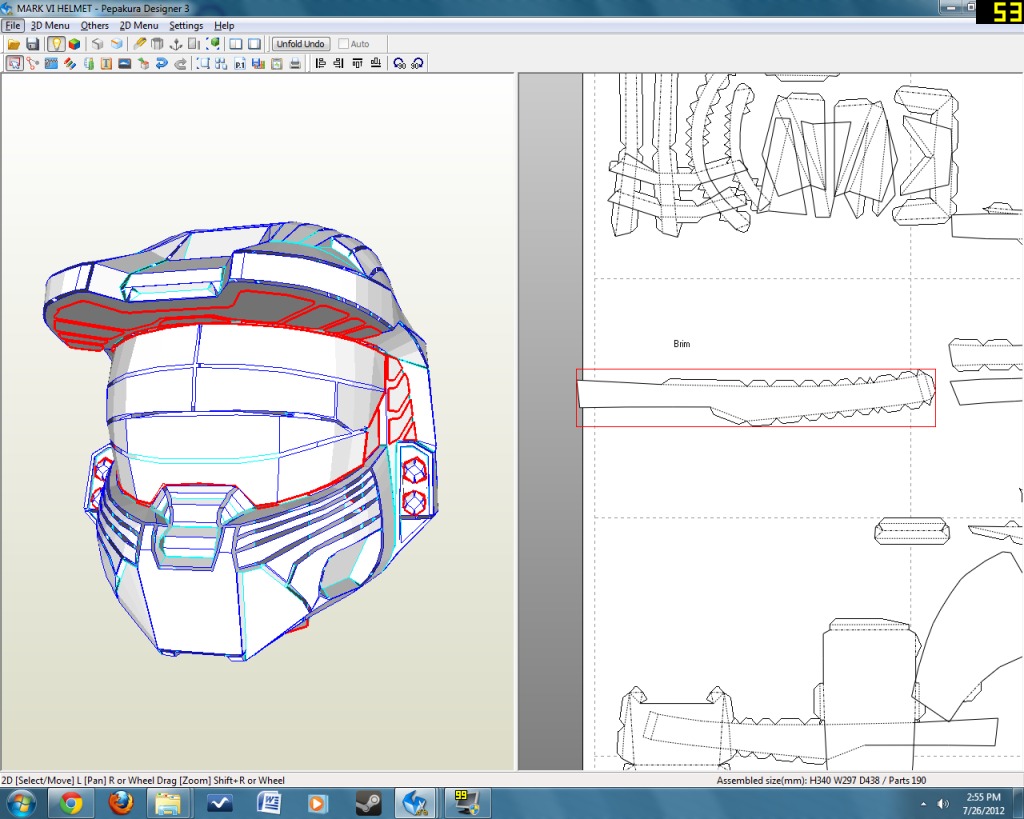This screenshot has height=819, width=1024.
Task: Launch Google Chrome from the taskbar
Action: coord(71,803)
